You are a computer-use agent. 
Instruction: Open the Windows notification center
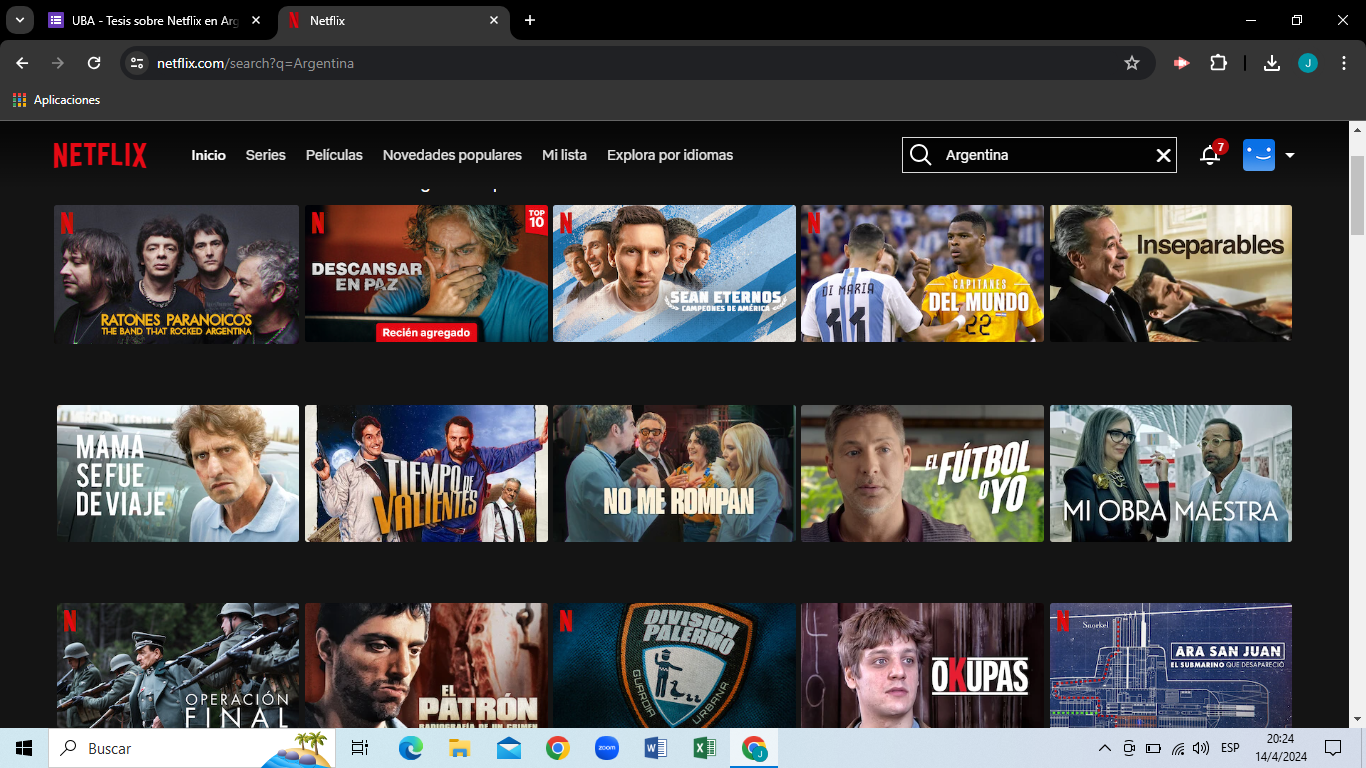point(1332,748)
